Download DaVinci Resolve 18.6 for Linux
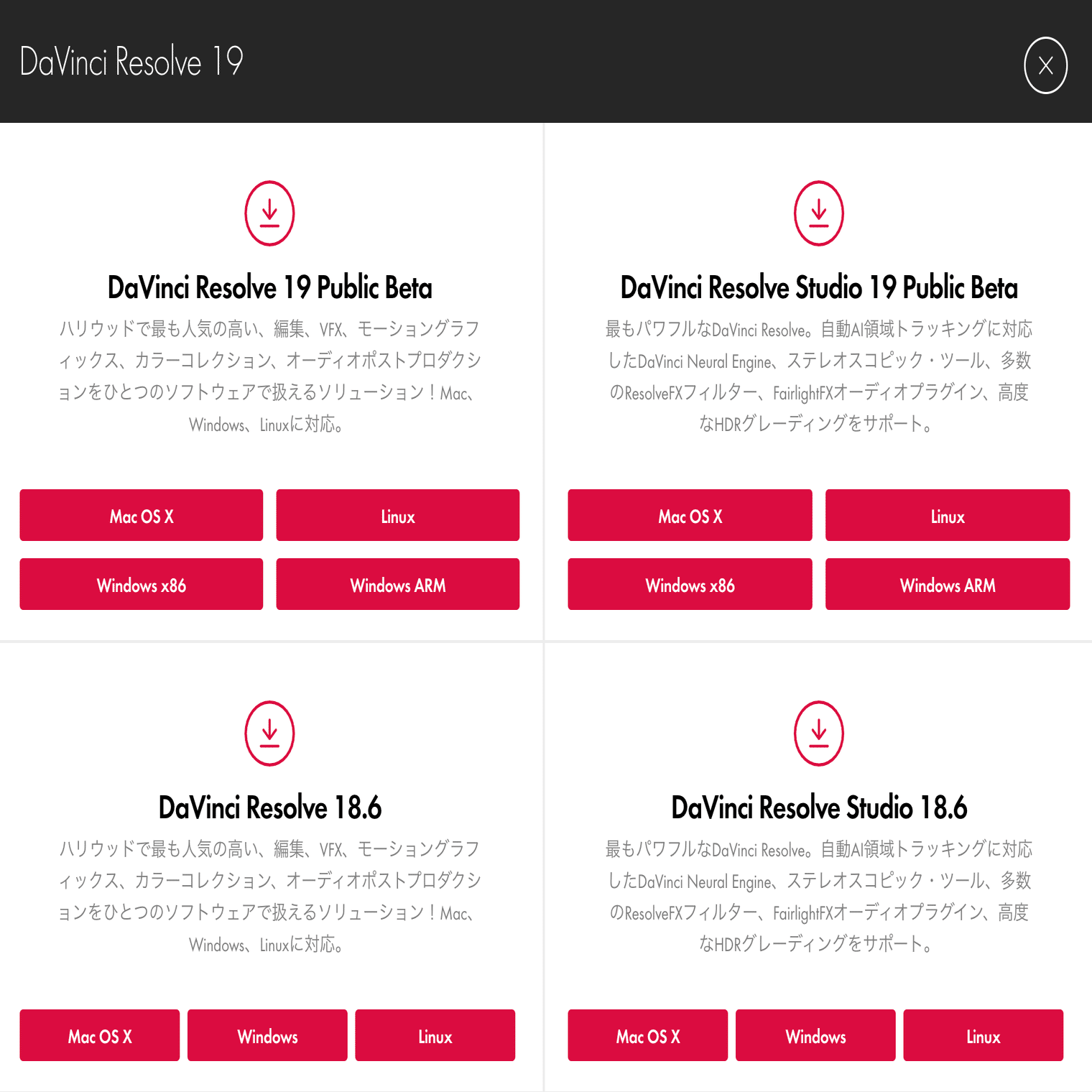The image size is (1092, 1092). [435, 1035]
